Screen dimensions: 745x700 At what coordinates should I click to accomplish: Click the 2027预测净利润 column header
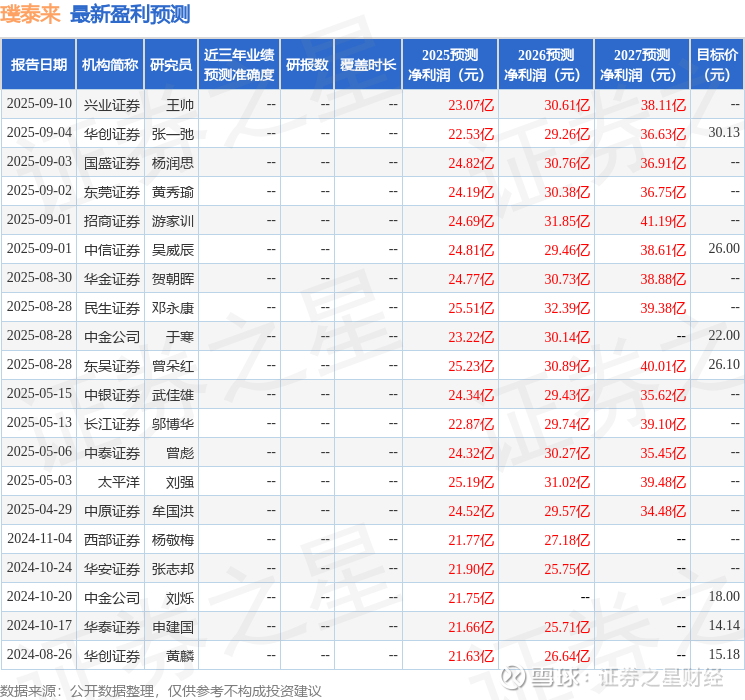pyautogui.click(x=642, y=65)
